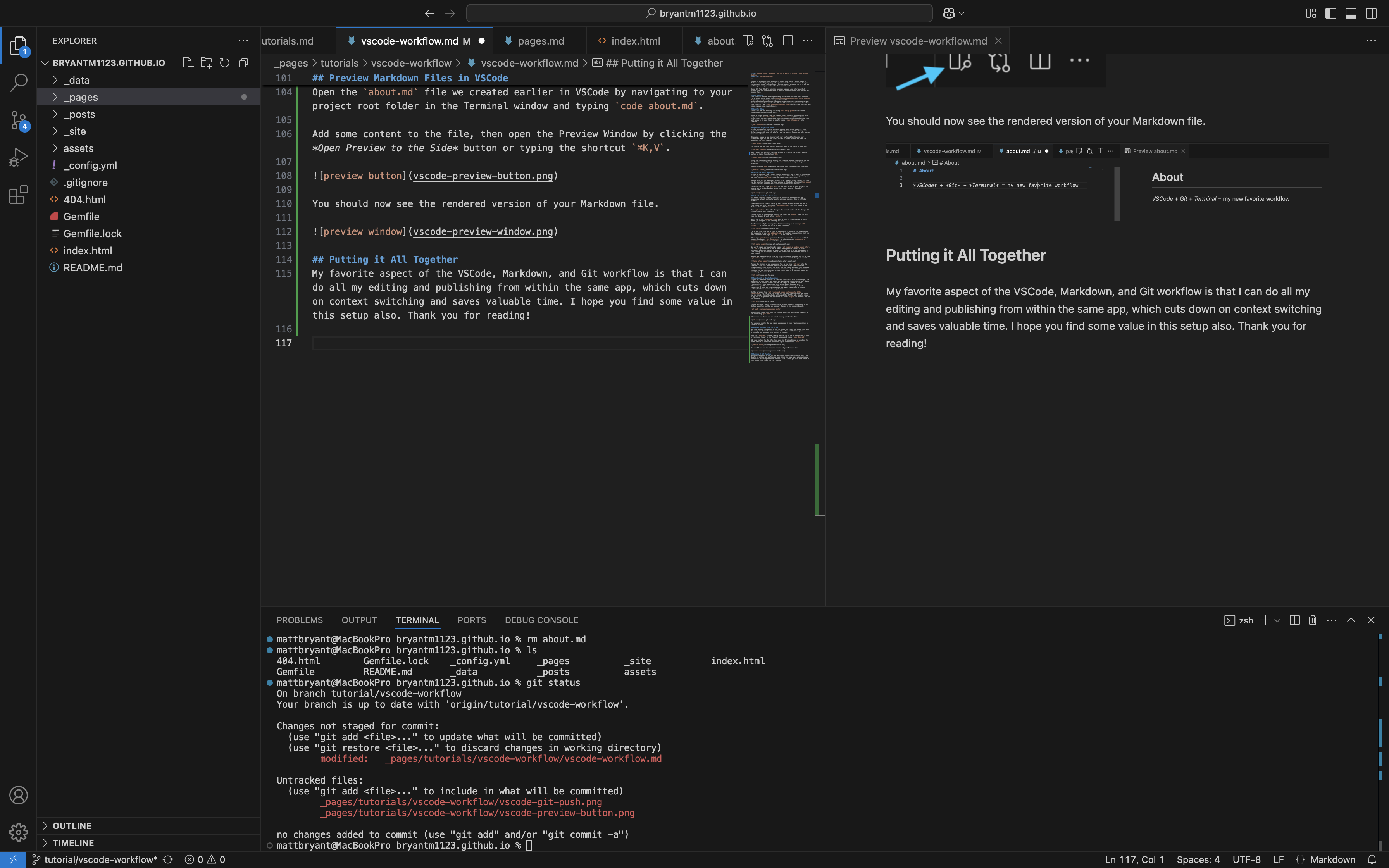Screen dimensions: 1389x868
Task: Select the Preview vscode-workflow.md tab
Action: 918,41
